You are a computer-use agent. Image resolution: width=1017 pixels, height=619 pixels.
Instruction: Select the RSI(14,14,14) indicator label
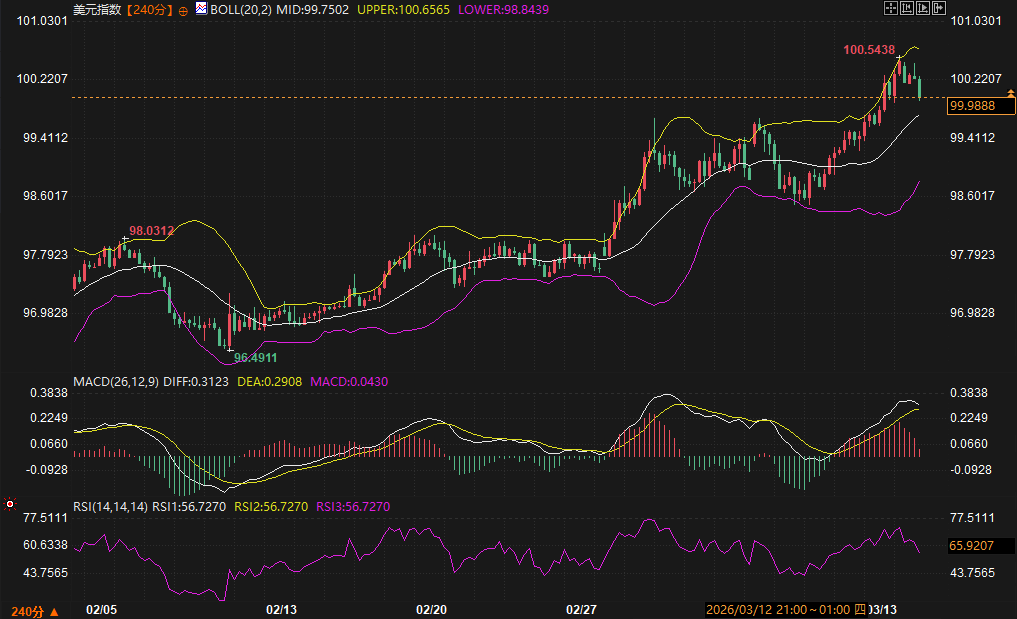pyautogui.click(x=110, y=507)
